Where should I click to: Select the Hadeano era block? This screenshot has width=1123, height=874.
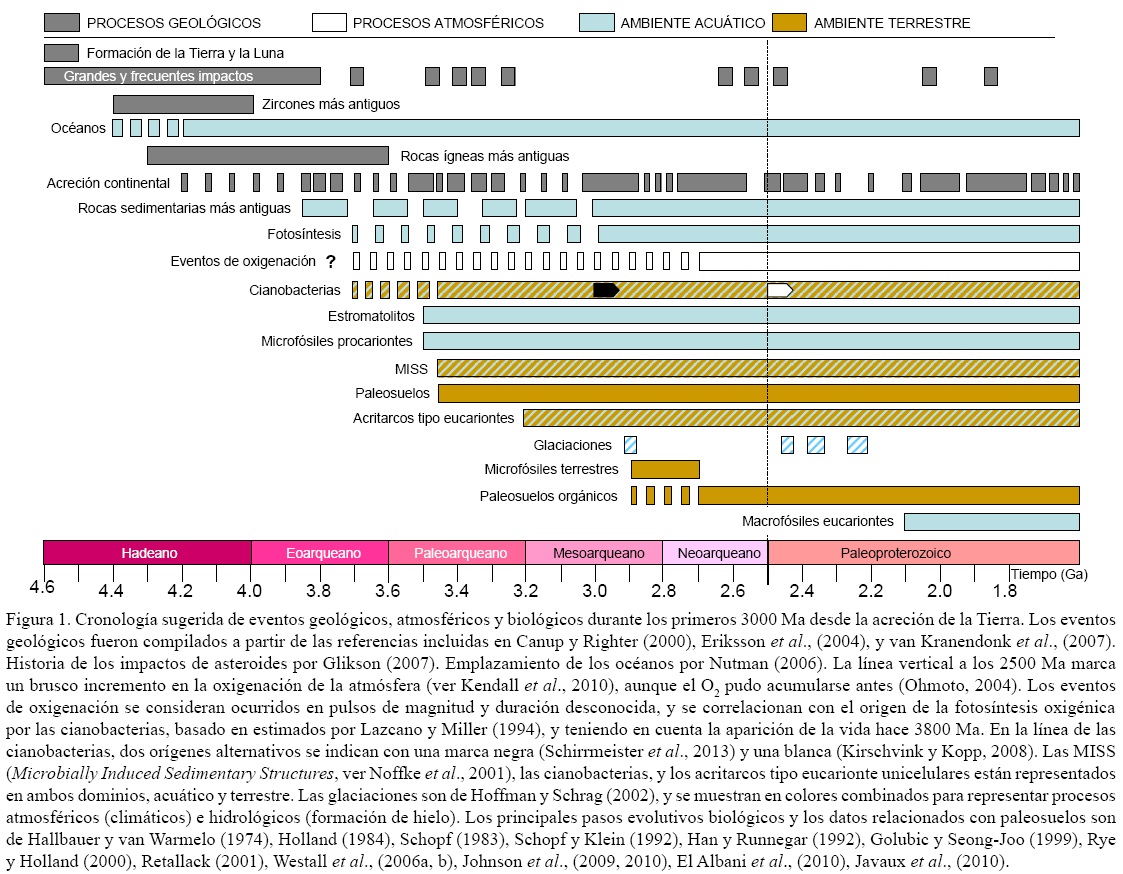tap(148, 553)
